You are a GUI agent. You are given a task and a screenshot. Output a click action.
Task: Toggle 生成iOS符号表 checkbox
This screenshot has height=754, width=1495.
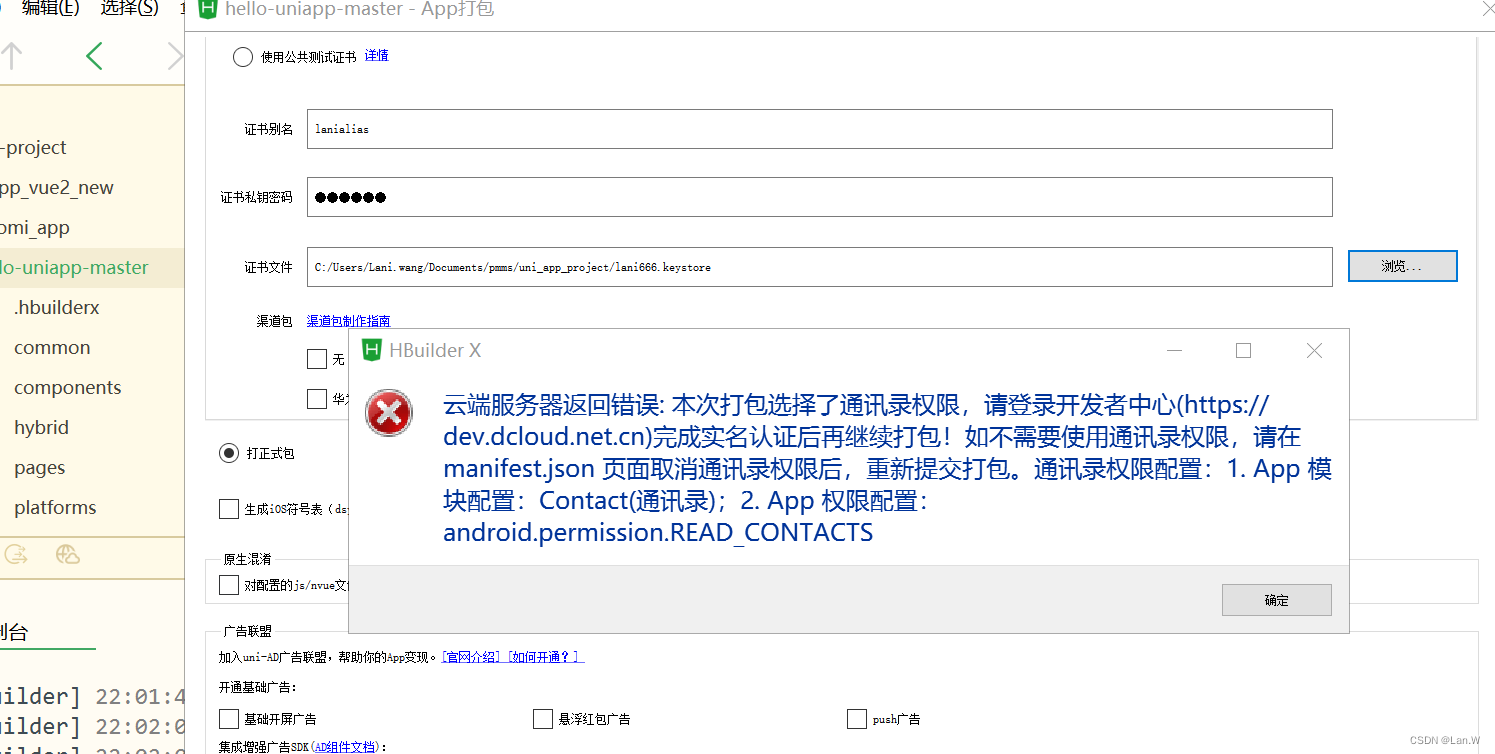[x=229, y=509]
